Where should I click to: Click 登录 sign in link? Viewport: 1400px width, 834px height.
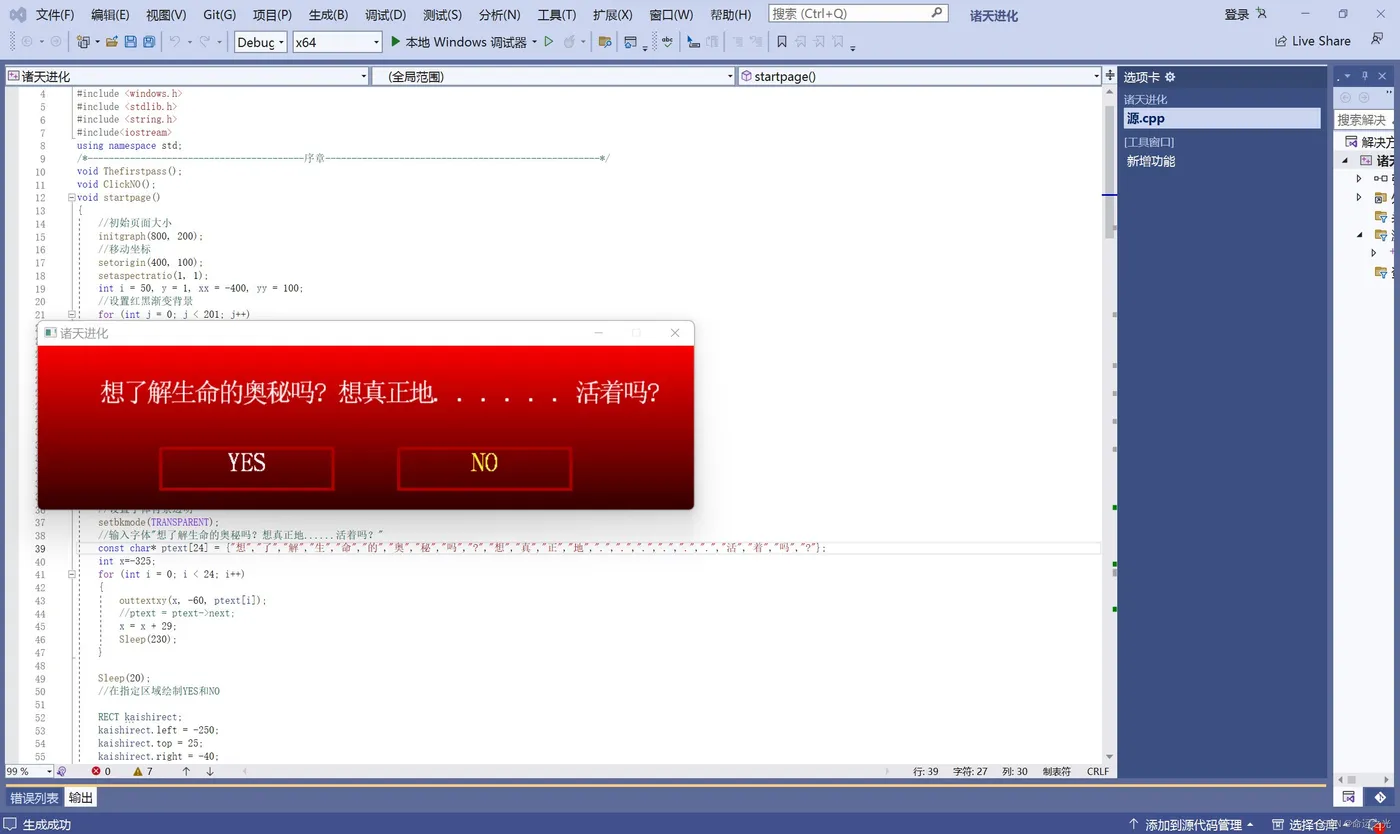tap(1237, 14)
